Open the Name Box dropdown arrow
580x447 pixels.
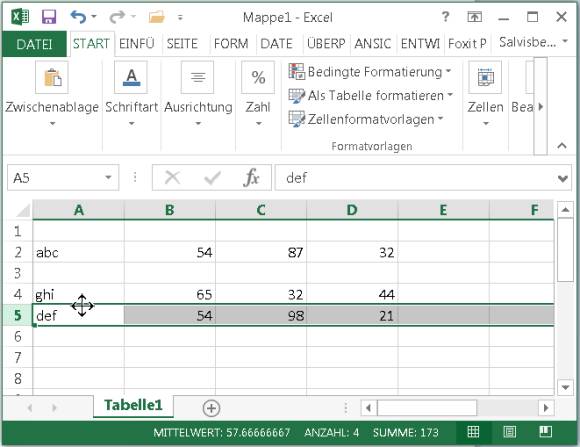pos(108,178)
